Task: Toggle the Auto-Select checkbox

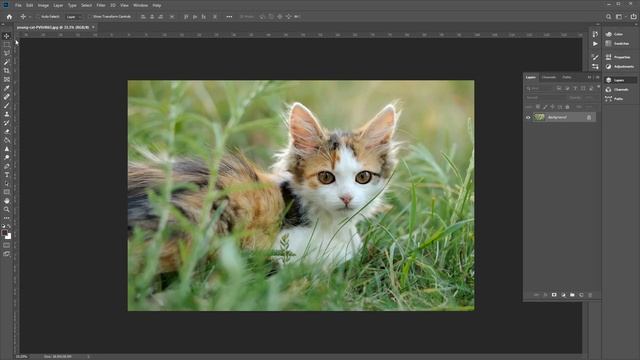Action: pyautogui.click(x=38, y=17)
